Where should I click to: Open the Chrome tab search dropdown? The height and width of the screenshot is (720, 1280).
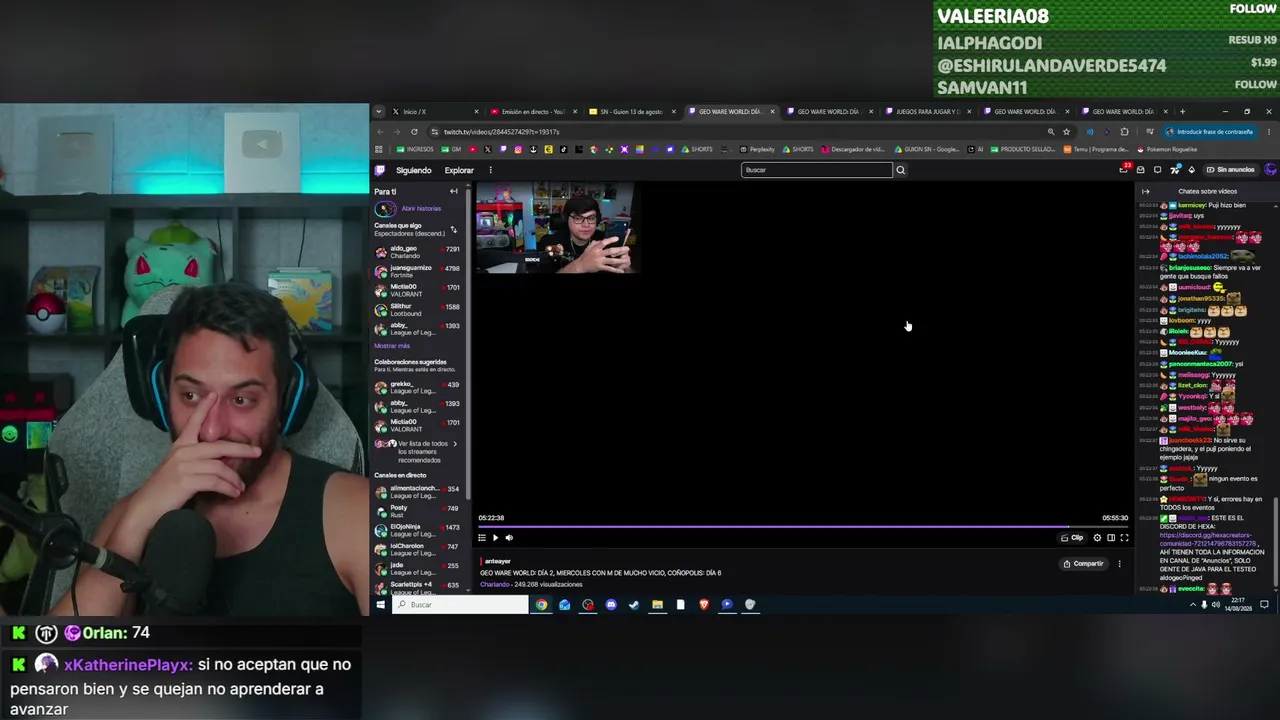click(x=380, y=112)
